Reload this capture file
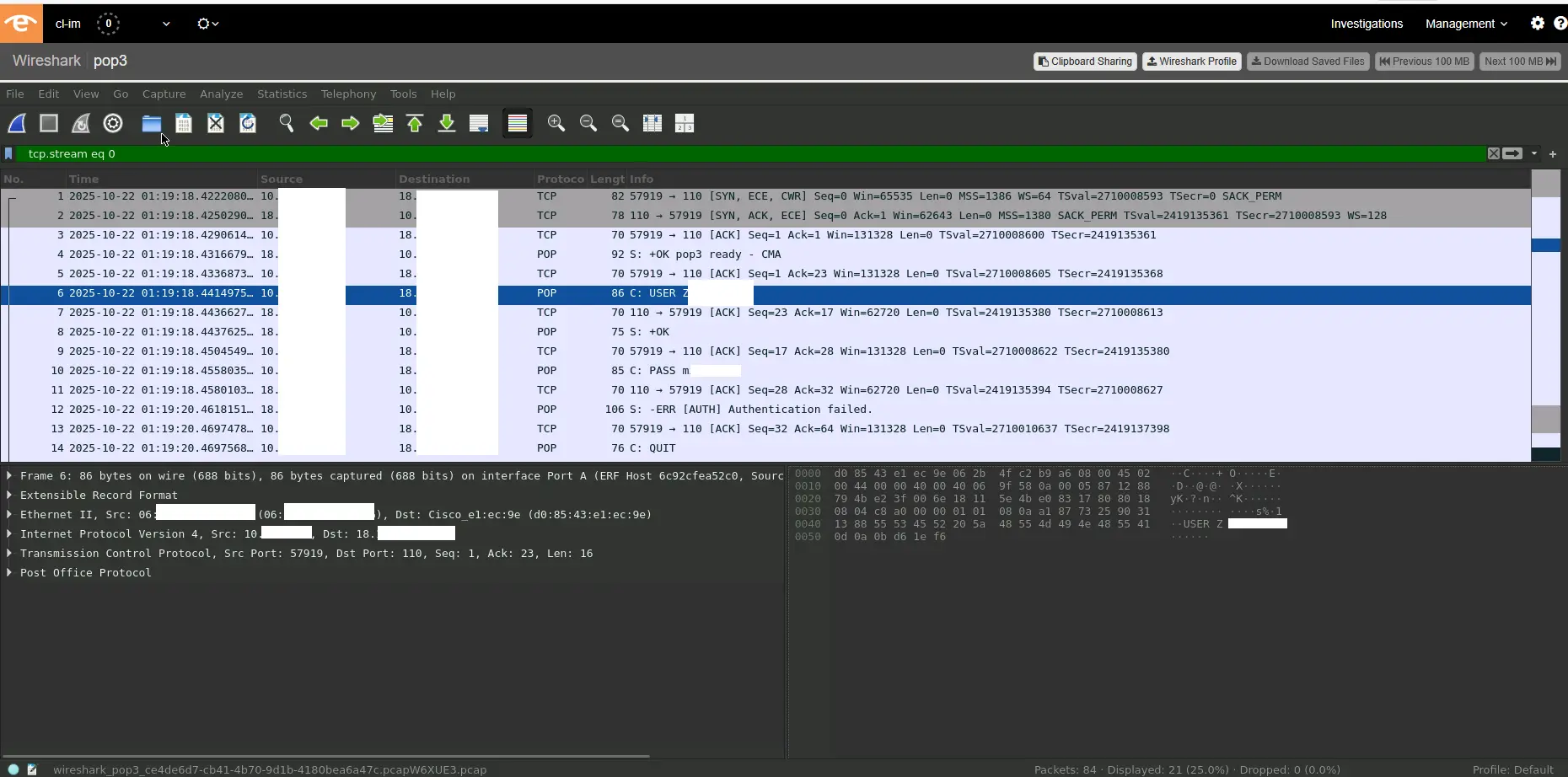The height and width of the screenshot is (777, 1568). click(247, 123)
